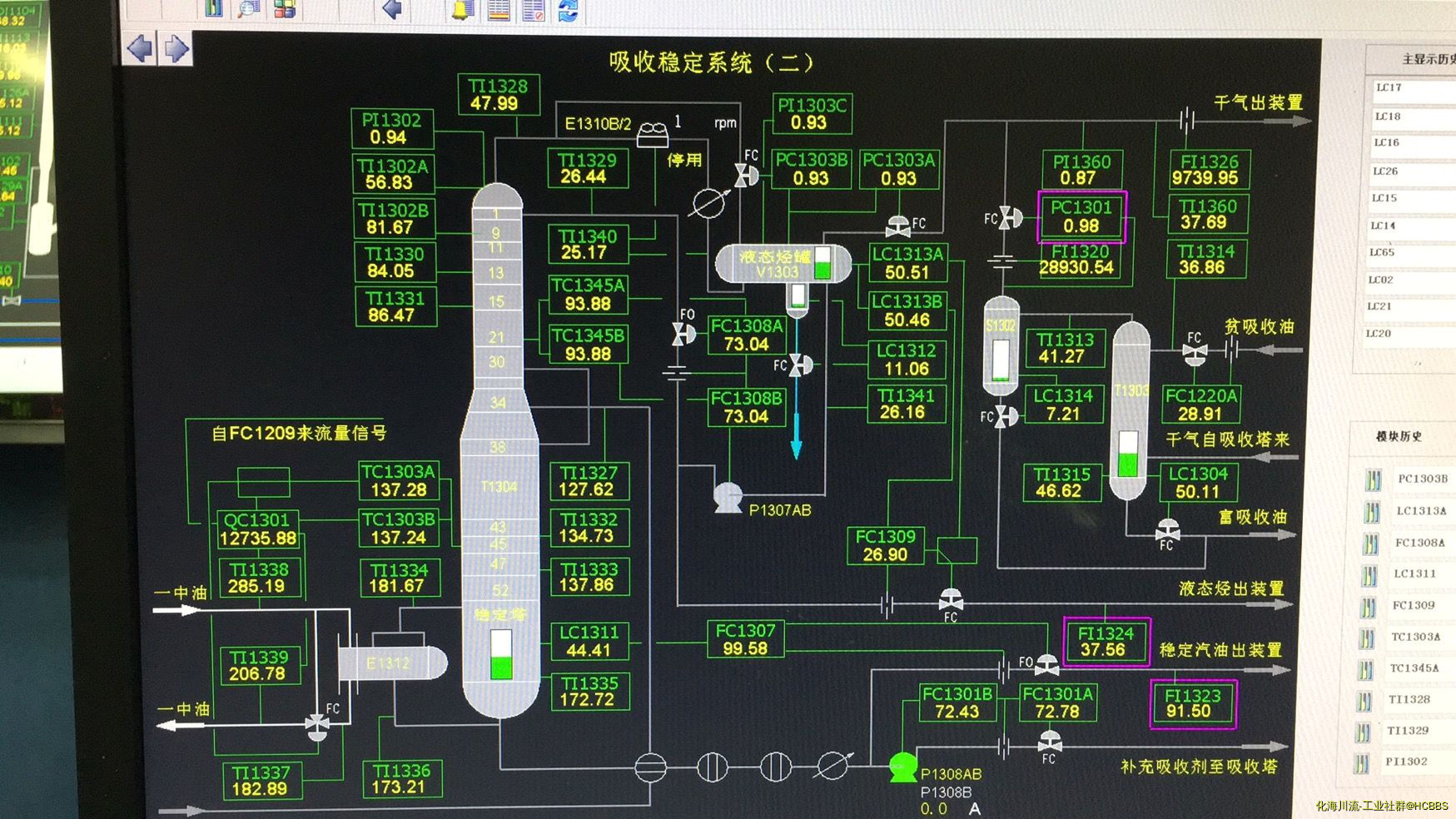The image size is (1456, 819).
Task: Click the FC valve on the lean absorption oil line
Action: tap(1195, 354)
